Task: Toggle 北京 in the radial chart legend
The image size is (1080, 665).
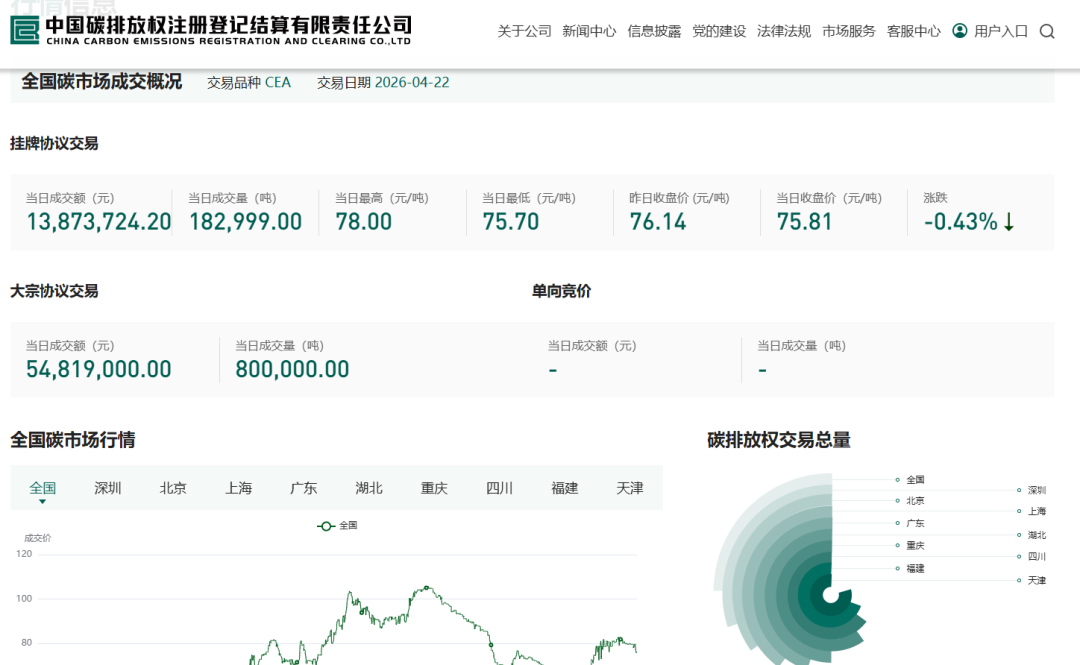Action: [914, 501]
